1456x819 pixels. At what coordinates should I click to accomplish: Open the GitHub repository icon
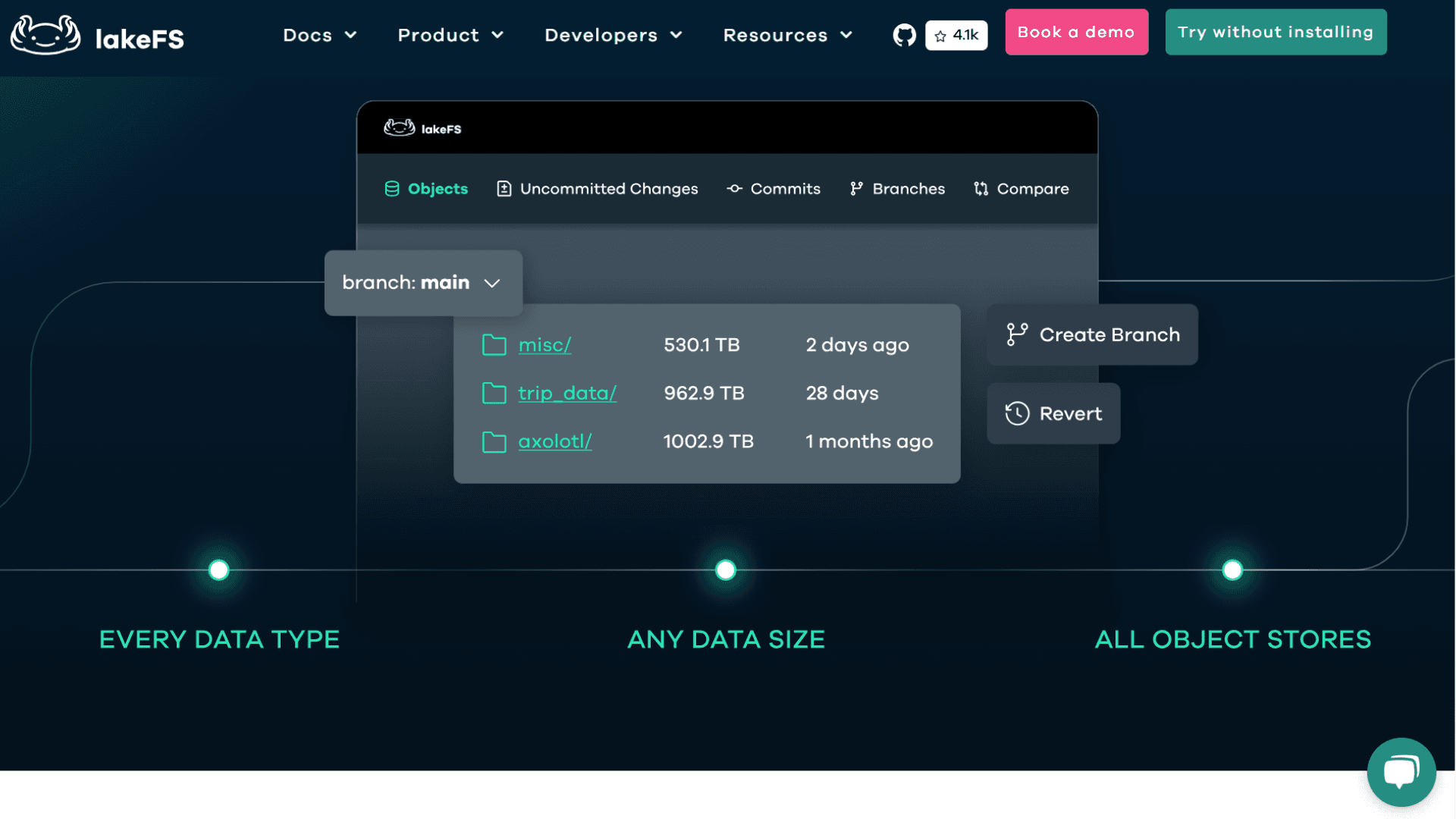click(904, 35)
